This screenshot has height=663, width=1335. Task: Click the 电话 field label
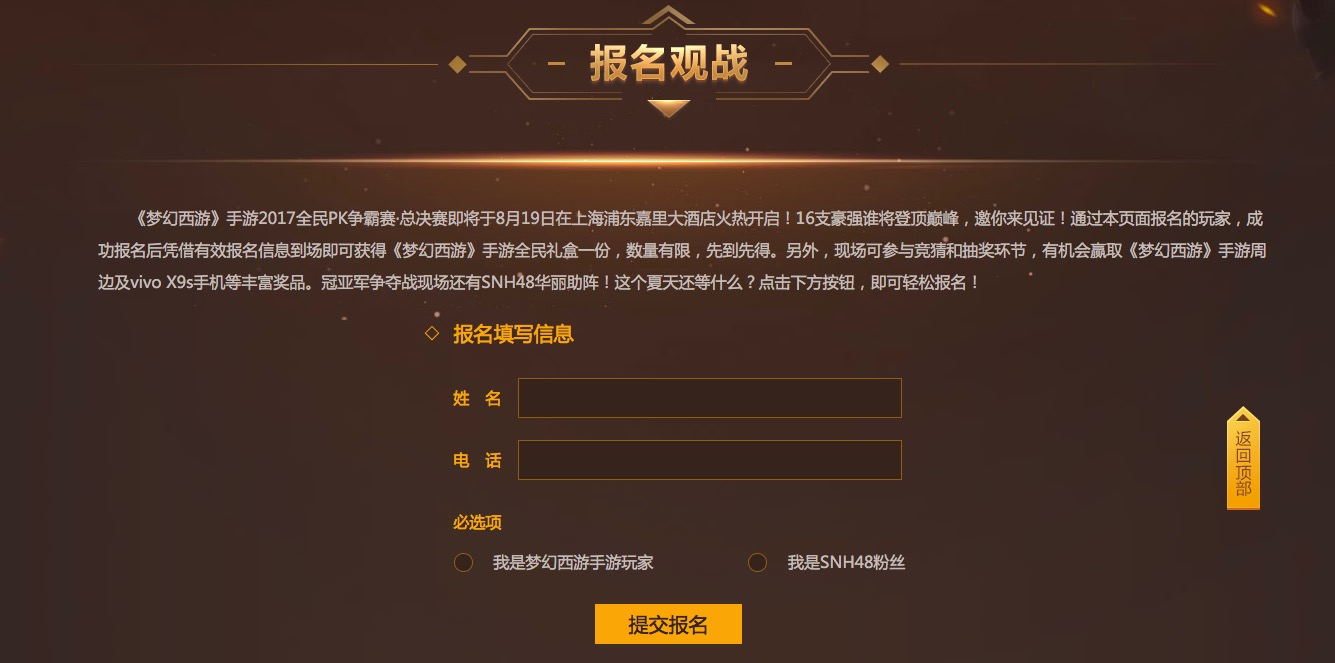[477, 461]
